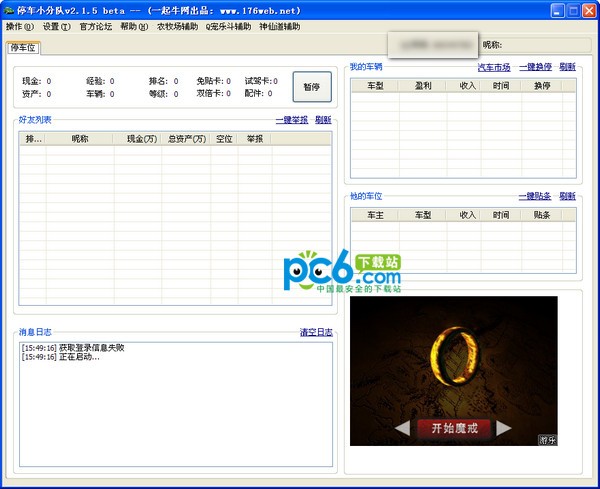Sort friend list by 现金(万) column
Viewport: 600px width, 489px height.
tap(138, 139)
